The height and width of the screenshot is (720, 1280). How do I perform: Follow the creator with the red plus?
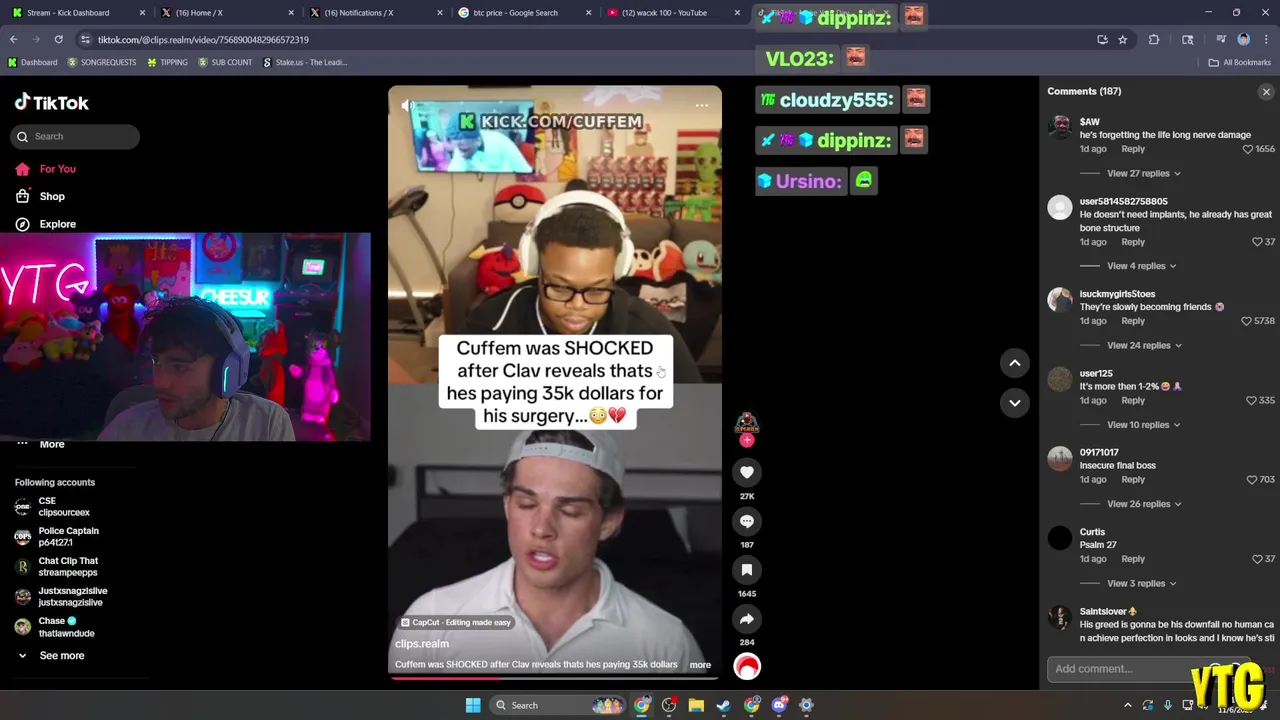[747, 440]
